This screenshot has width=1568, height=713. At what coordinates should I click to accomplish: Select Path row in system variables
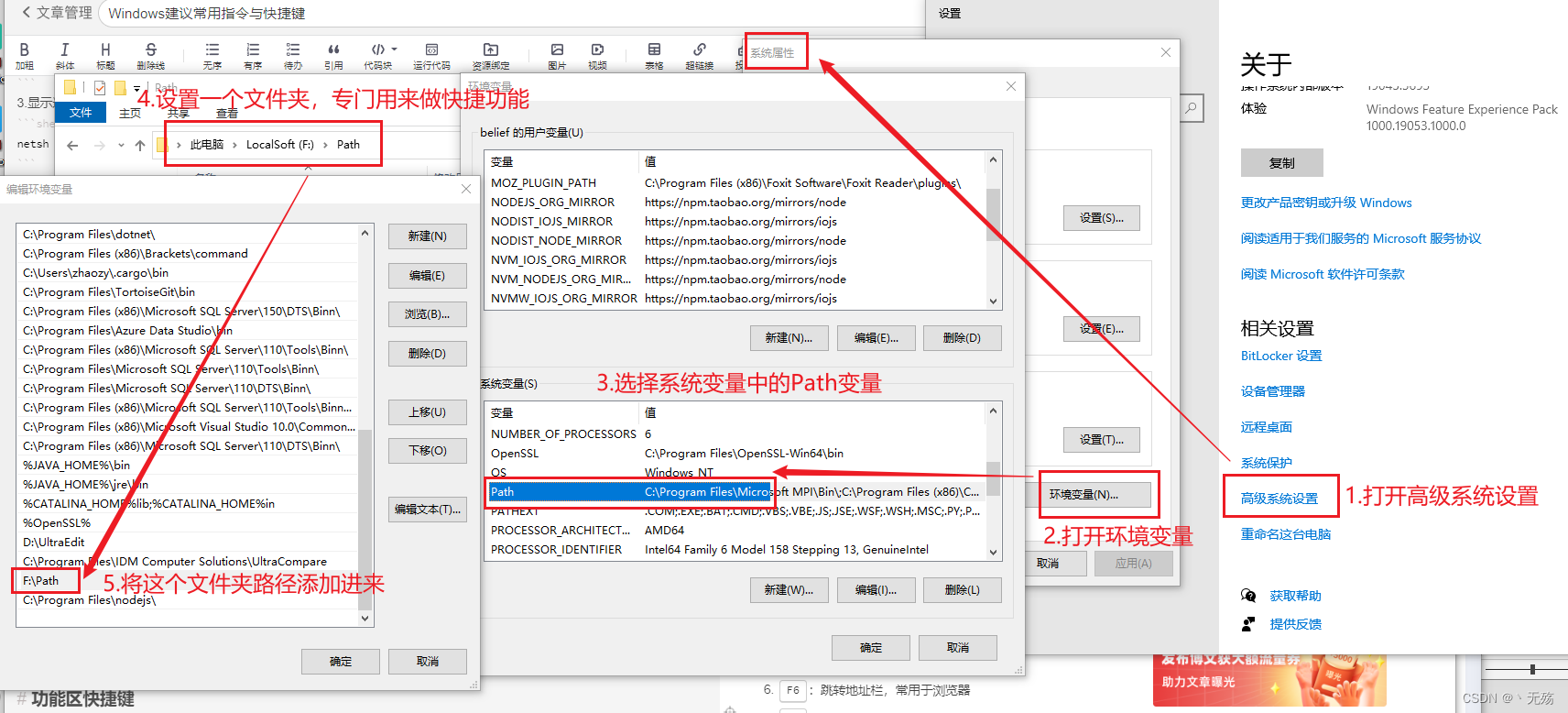pos(735,492)
